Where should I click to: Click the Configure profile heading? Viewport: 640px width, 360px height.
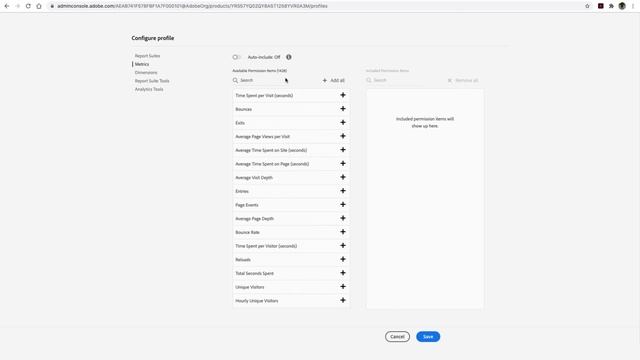(x=153, y=38)
